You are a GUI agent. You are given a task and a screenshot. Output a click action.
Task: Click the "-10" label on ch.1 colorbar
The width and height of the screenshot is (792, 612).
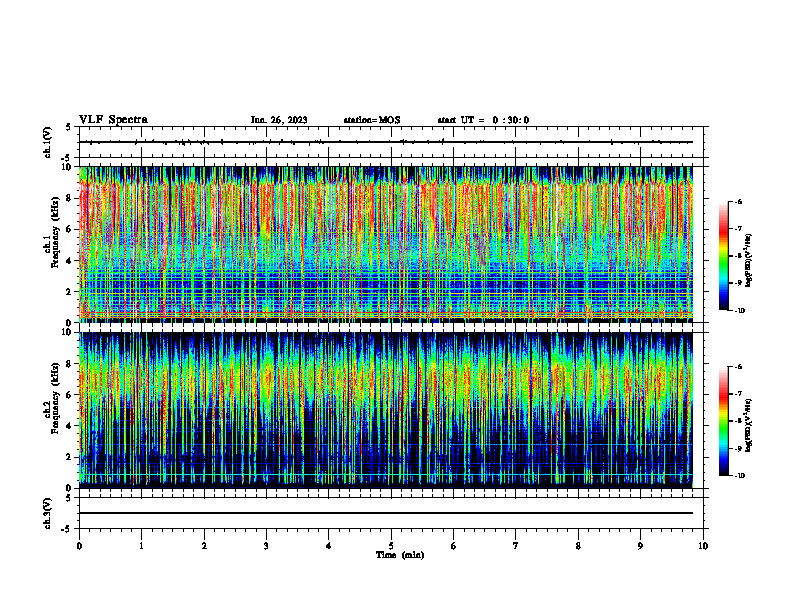(x=739, y=311)
